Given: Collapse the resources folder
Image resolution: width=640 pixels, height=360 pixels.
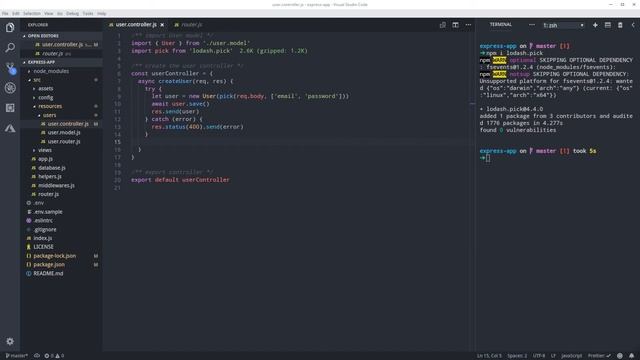Looking at the screenshot, I should tap(50, 106).
